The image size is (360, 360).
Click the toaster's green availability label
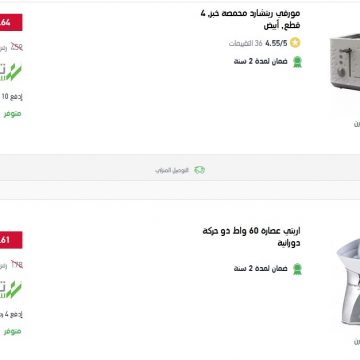12,114
